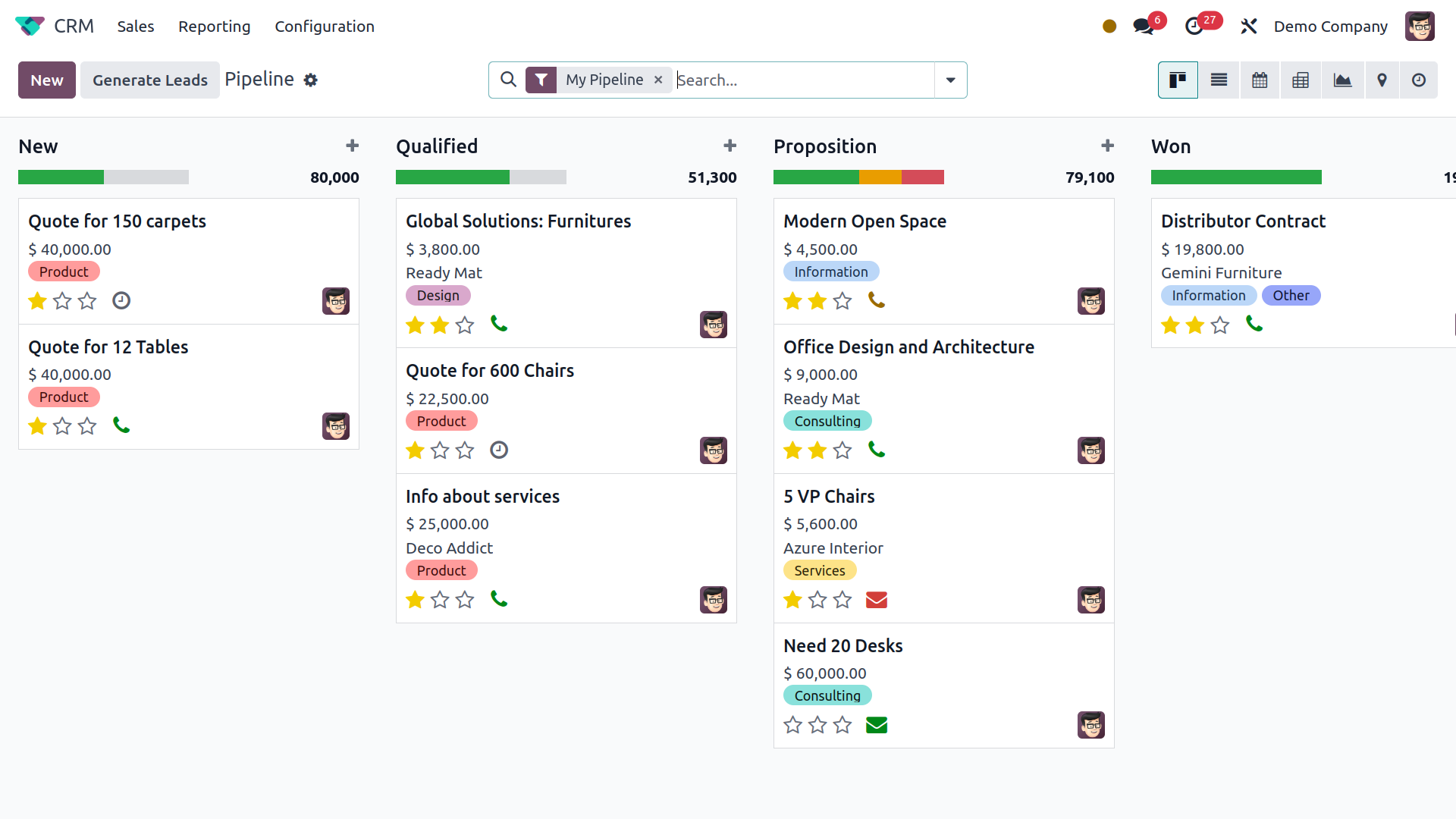Screen dimensions: 1456x819
Task: Open the user account menu via avatar
Action: pyautogui.click(x=1421, y=26)
